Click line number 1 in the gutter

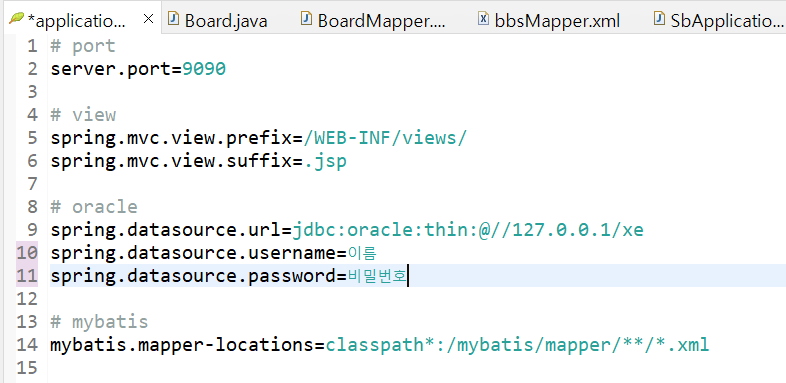(32, 46)
